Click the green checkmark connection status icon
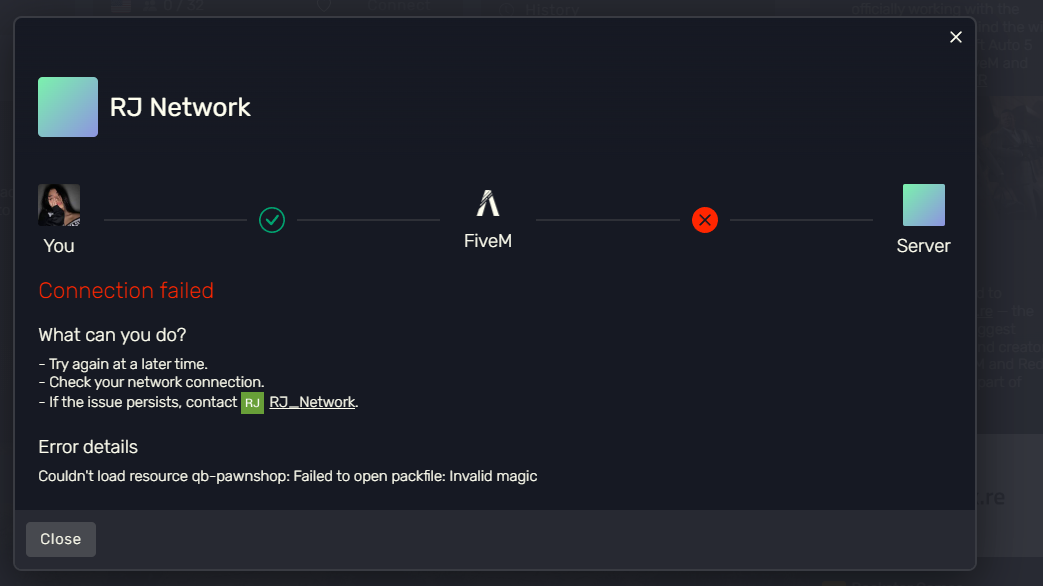Viewport: 1043px width, 586px height. [271, 220]
